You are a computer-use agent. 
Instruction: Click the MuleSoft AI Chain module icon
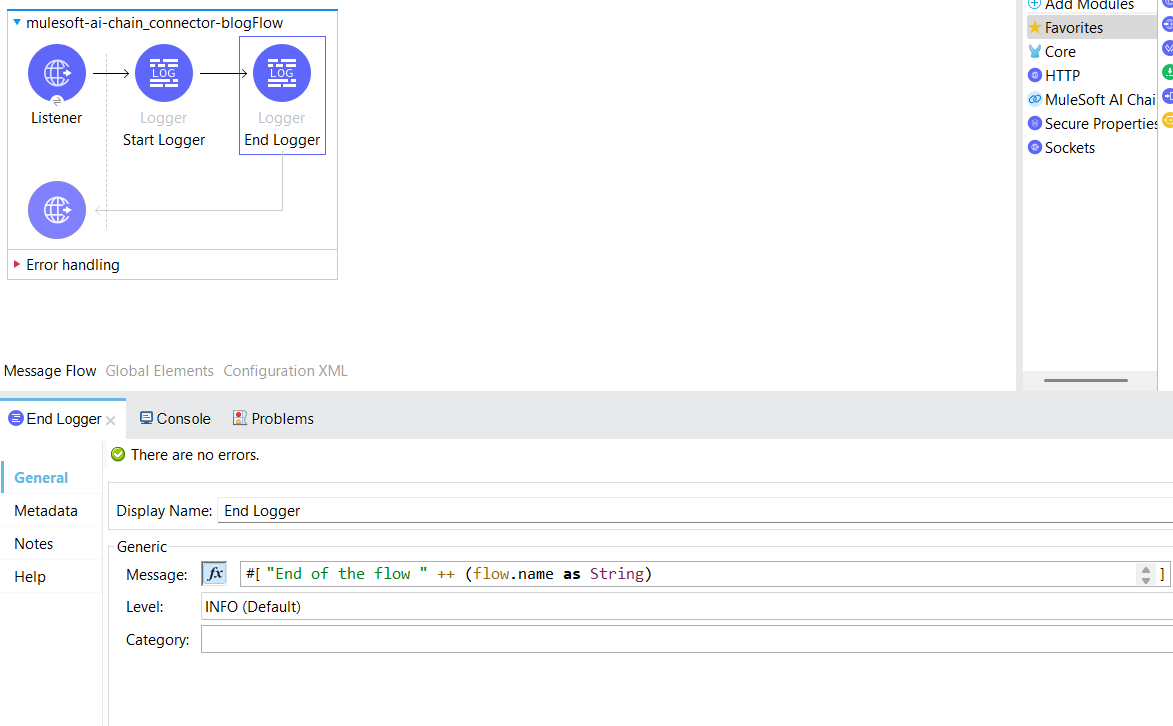coord(1035,100)
